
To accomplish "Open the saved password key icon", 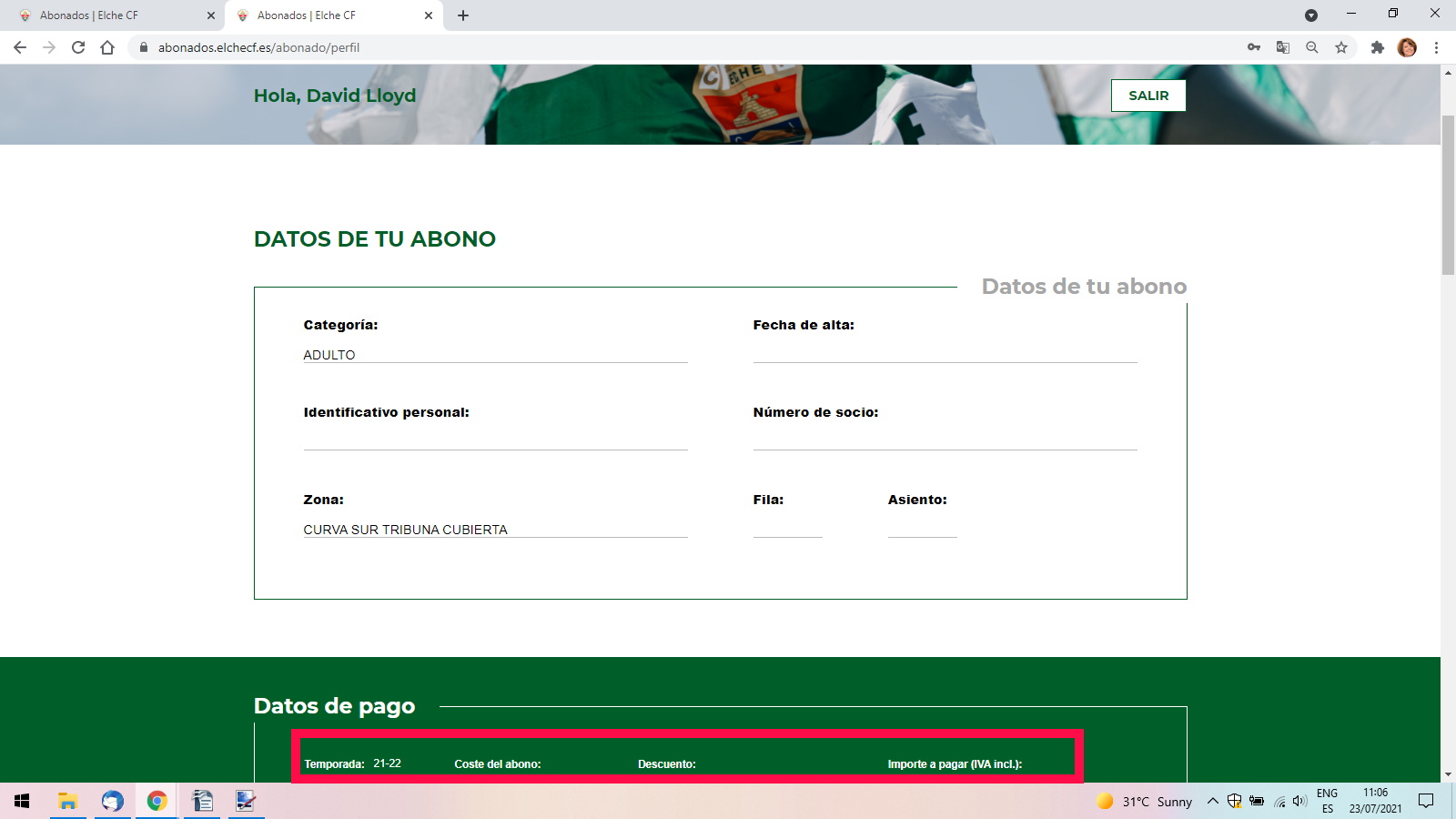I will tap(1253, 46).
